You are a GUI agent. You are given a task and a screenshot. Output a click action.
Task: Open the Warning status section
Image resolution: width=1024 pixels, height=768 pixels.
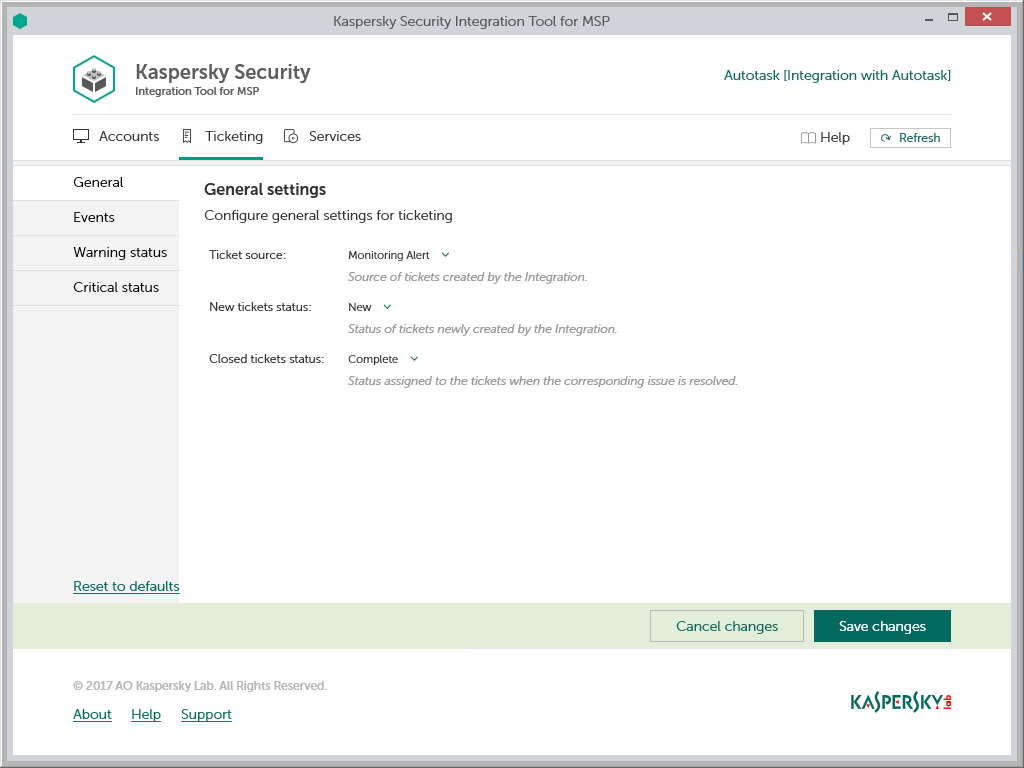pyautogui.click(x=120, y=252)
